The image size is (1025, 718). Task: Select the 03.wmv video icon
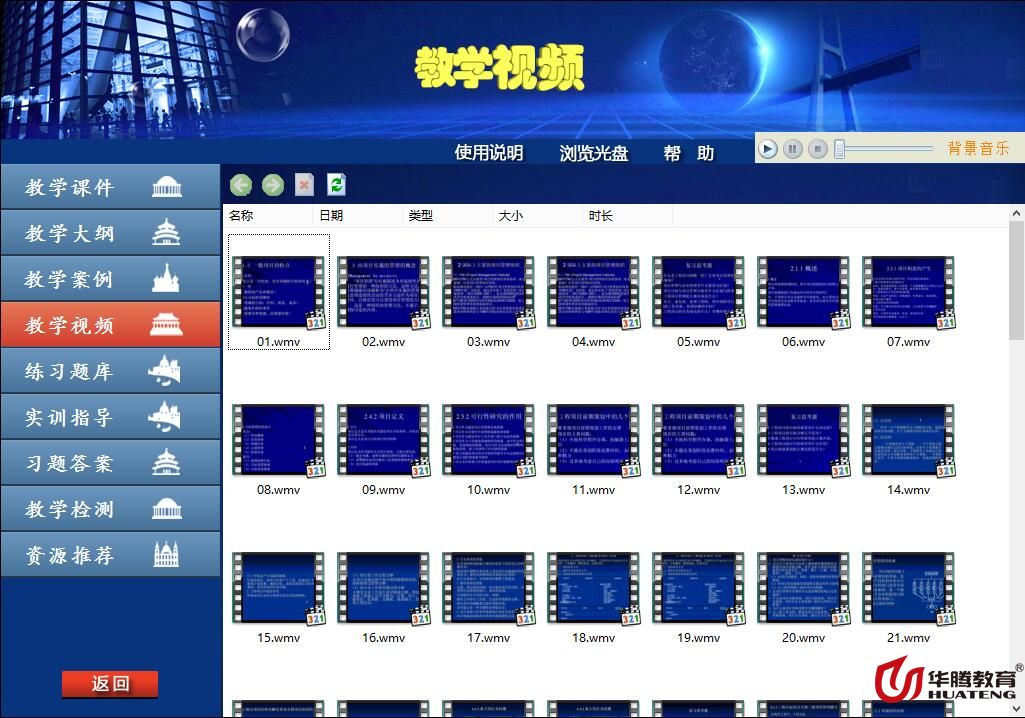[x=488, y=292]
